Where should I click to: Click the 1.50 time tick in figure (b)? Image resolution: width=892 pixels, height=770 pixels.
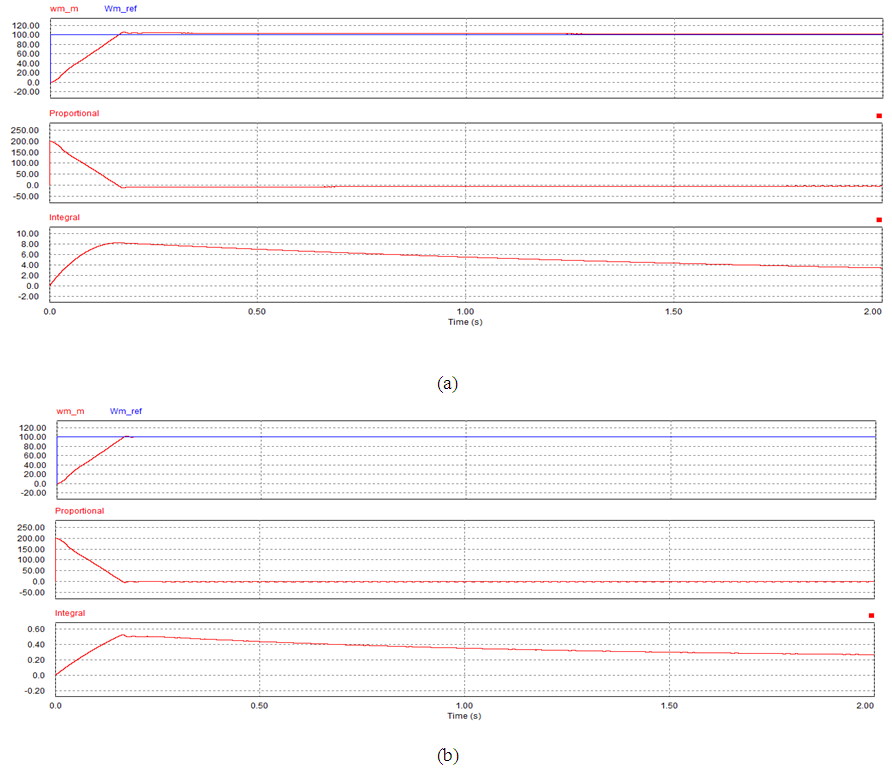point(669,705)
